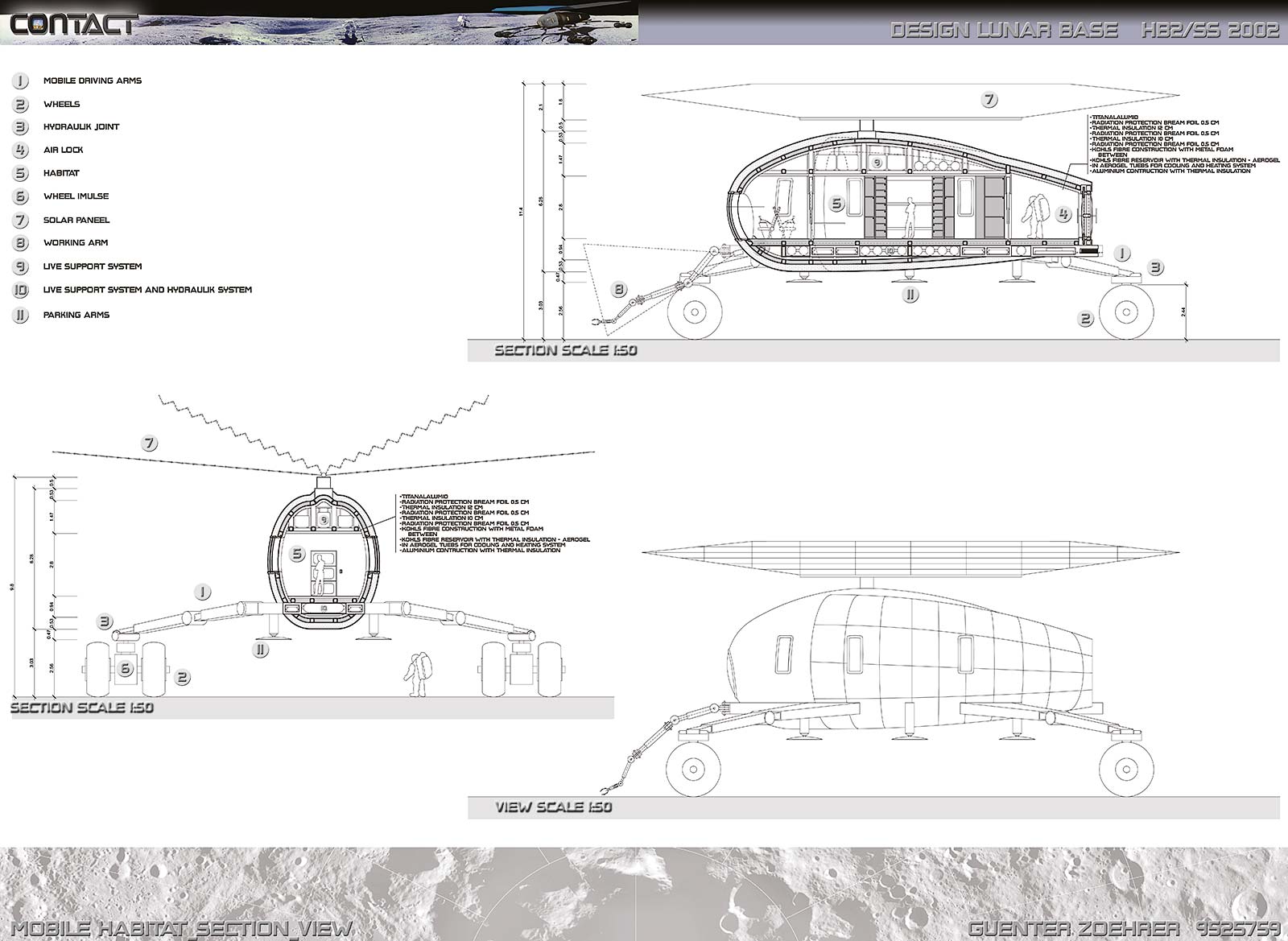Screen dimensions: 1288x941
Task: Click bubble 5 inside cabin of front section
Action: [x=297, y=554]
